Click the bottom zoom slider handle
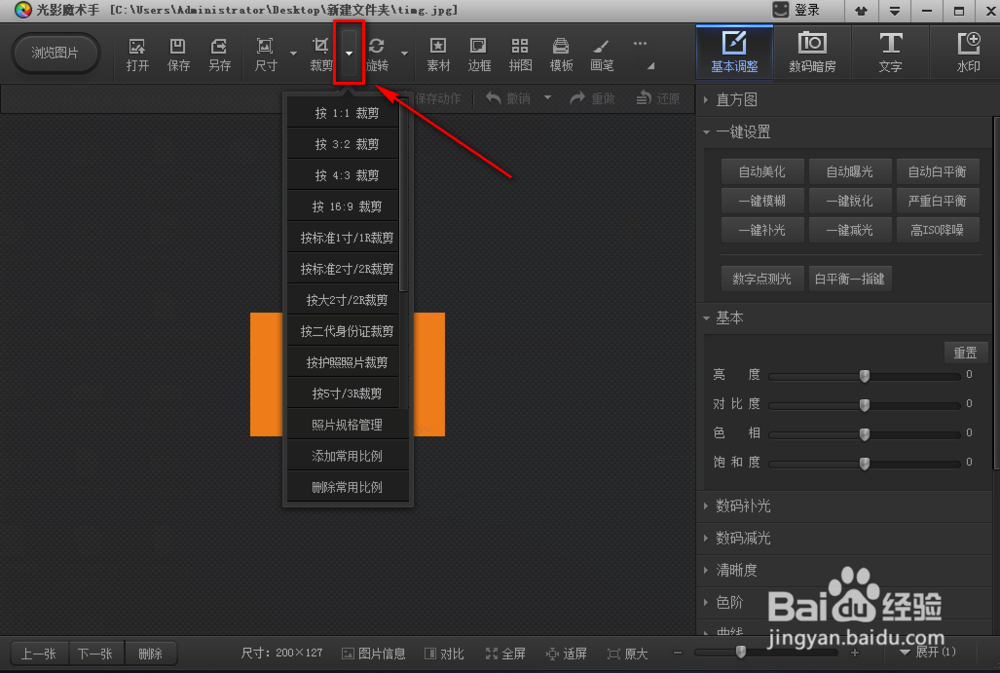1000x673 pixels. tap(740, 652)
